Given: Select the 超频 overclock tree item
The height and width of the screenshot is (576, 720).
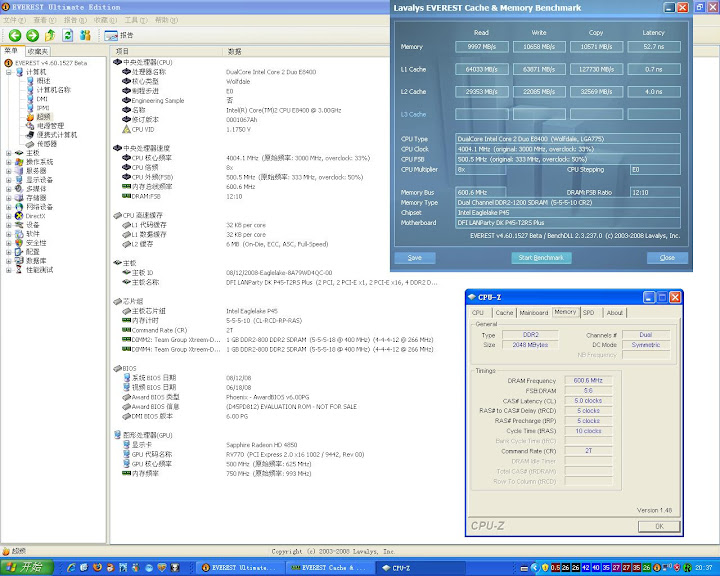Looking at the screenshot, I should 43,117.
